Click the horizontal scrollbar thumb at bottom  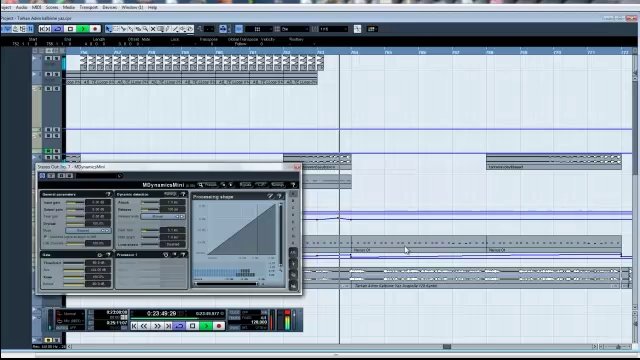(447, 347)
